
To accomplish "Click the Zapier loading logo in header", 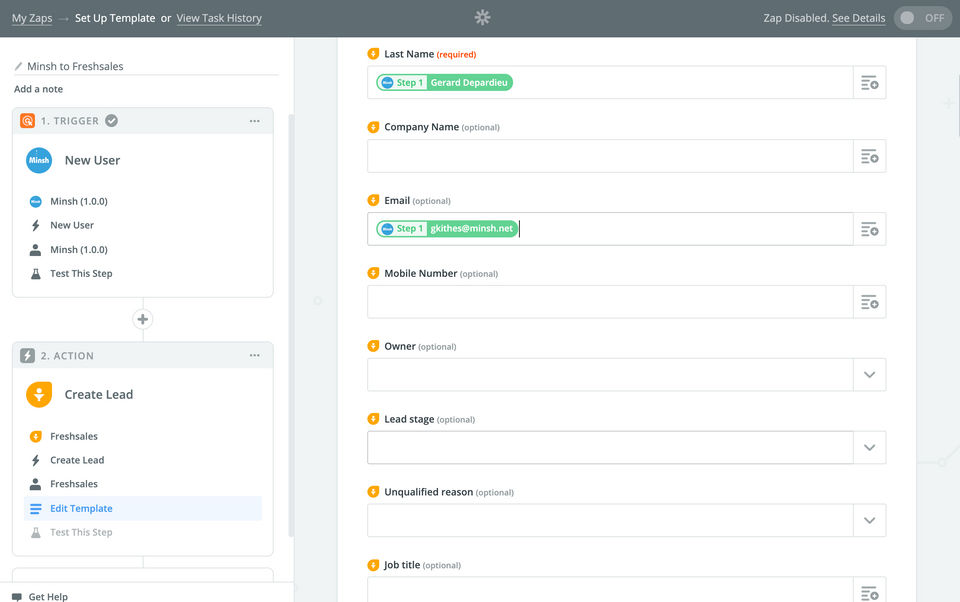I will pyautogui.click(x=482, y=17).
